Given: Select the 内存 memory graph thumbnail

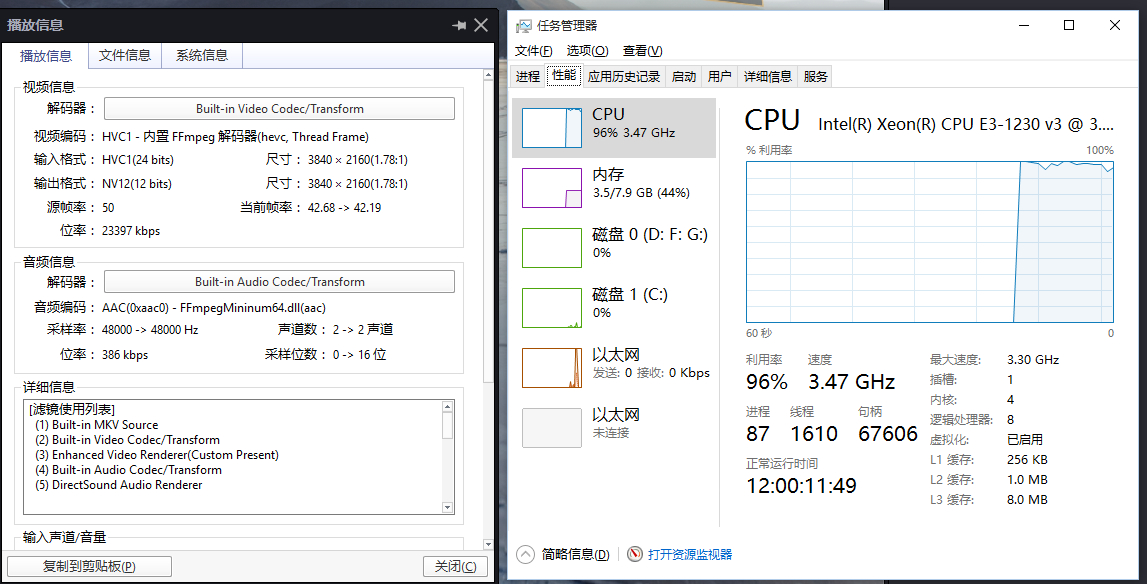Looking at the screenshot, I should (551, 188).
